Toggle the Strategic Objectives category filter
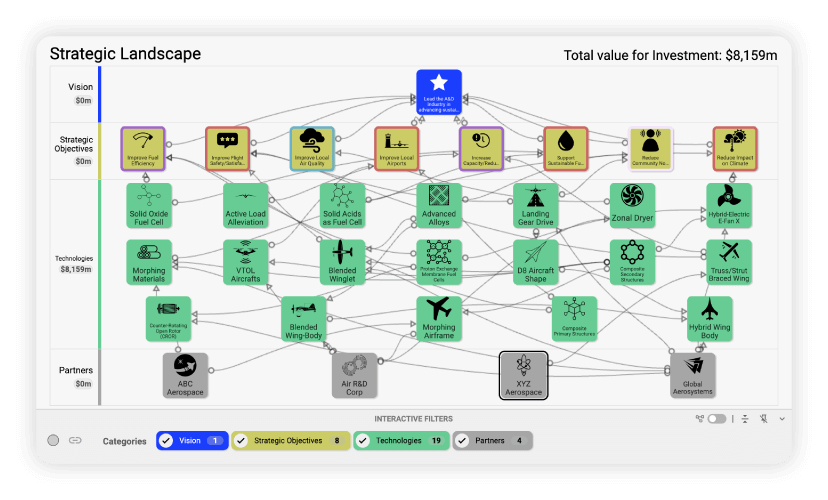The width and height of the screenshot is (828, 500). [290, 440]
